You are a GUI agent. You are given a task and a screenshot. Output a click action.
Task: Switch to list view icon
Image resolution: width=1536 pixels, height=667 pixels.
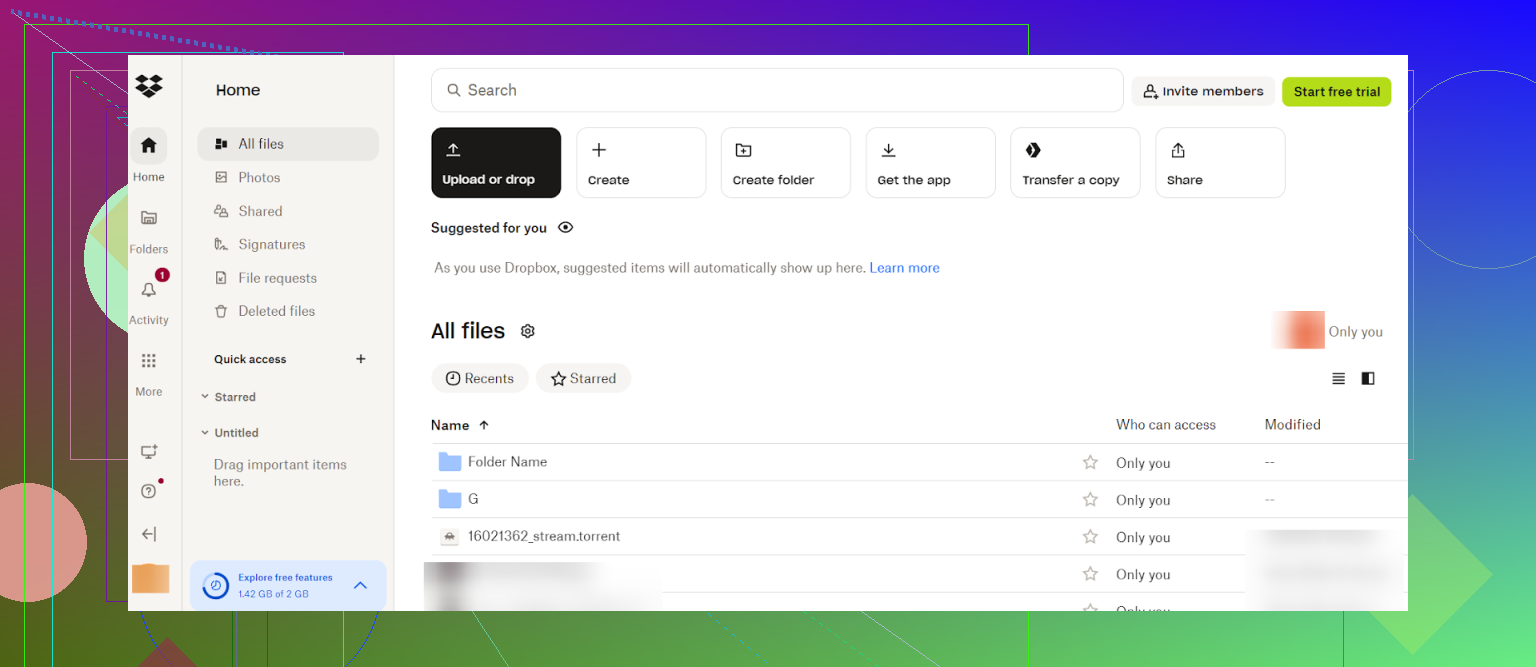pos(1338,378)
